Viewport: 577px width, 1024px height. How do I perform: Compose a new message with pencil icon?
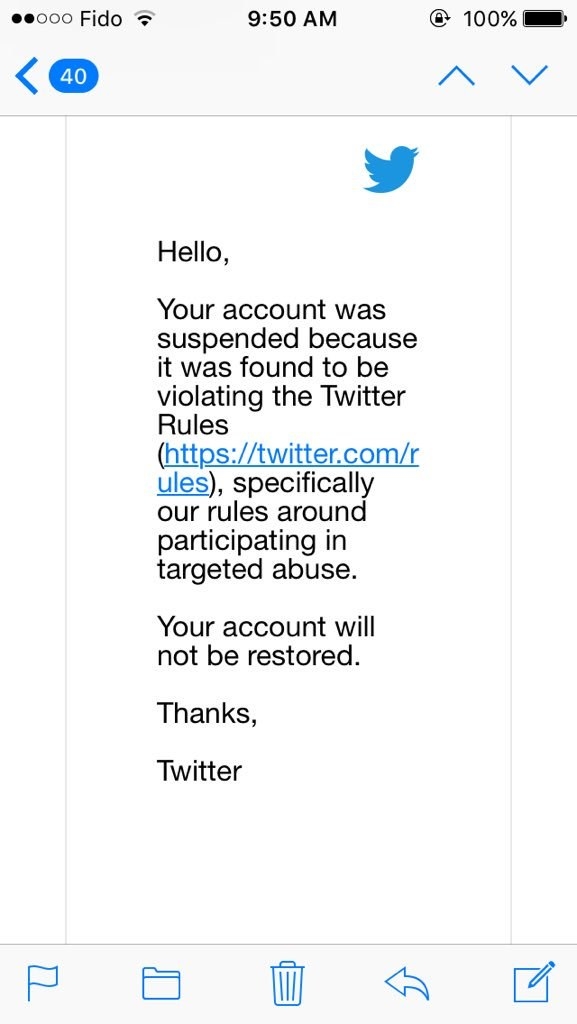[x=534, y=982]
